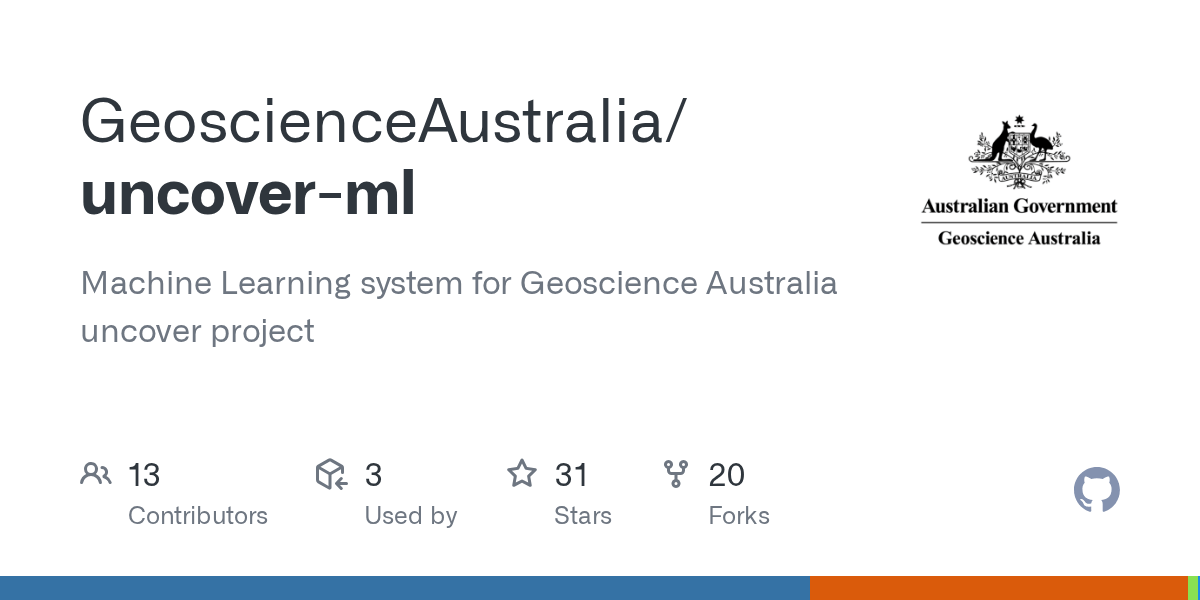Click the Stars star icon
This screenshot has width=1200, height=600.
pyautogui.click(x=522, y=474)
